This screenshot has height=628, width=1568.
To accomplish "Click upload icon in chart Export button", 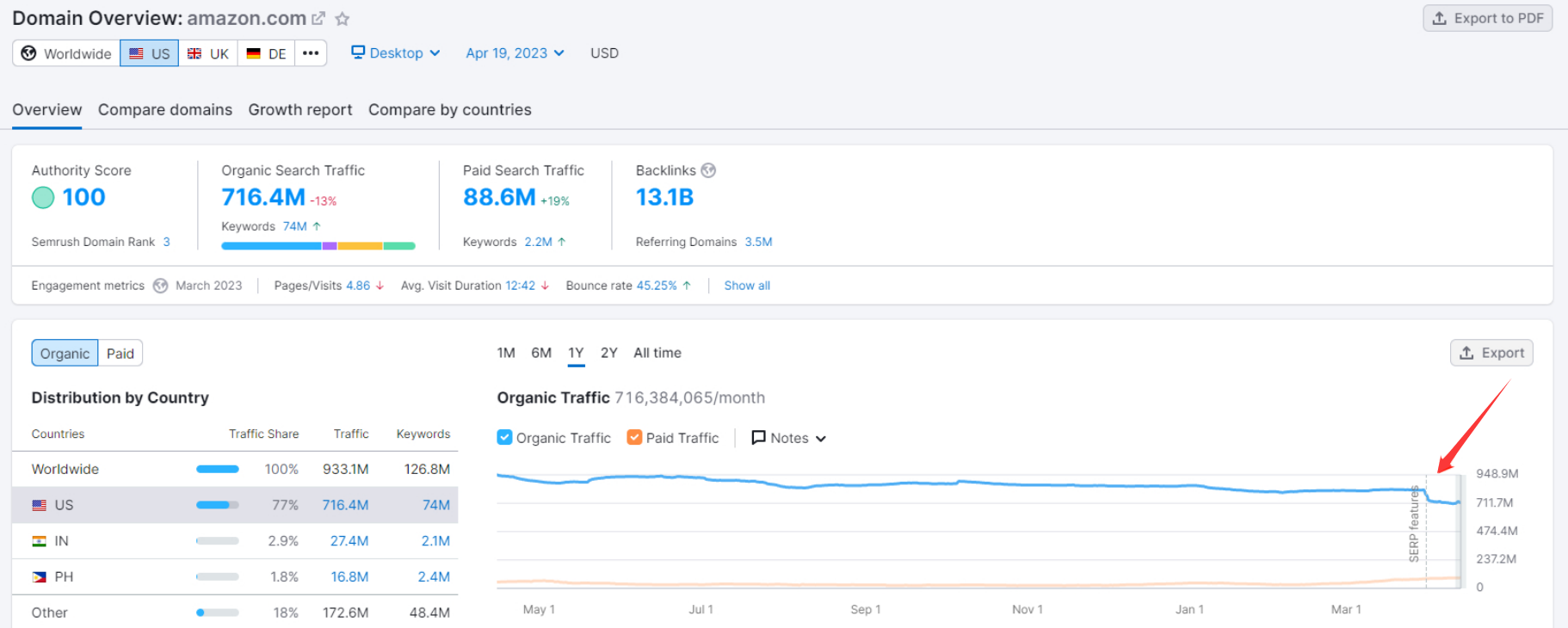I will (x=1466, y=353).
